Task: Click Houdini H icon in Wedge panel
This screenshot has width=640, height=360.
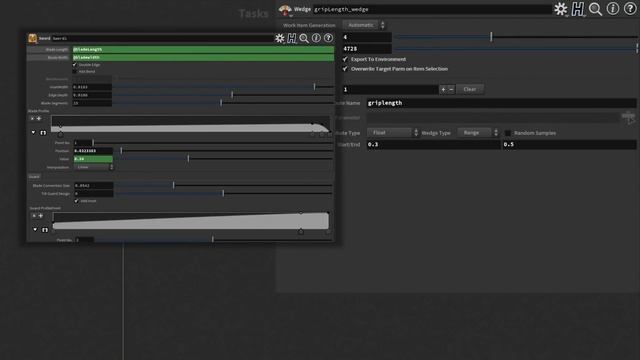Action: pyautogui.click(x=578, y=9)
